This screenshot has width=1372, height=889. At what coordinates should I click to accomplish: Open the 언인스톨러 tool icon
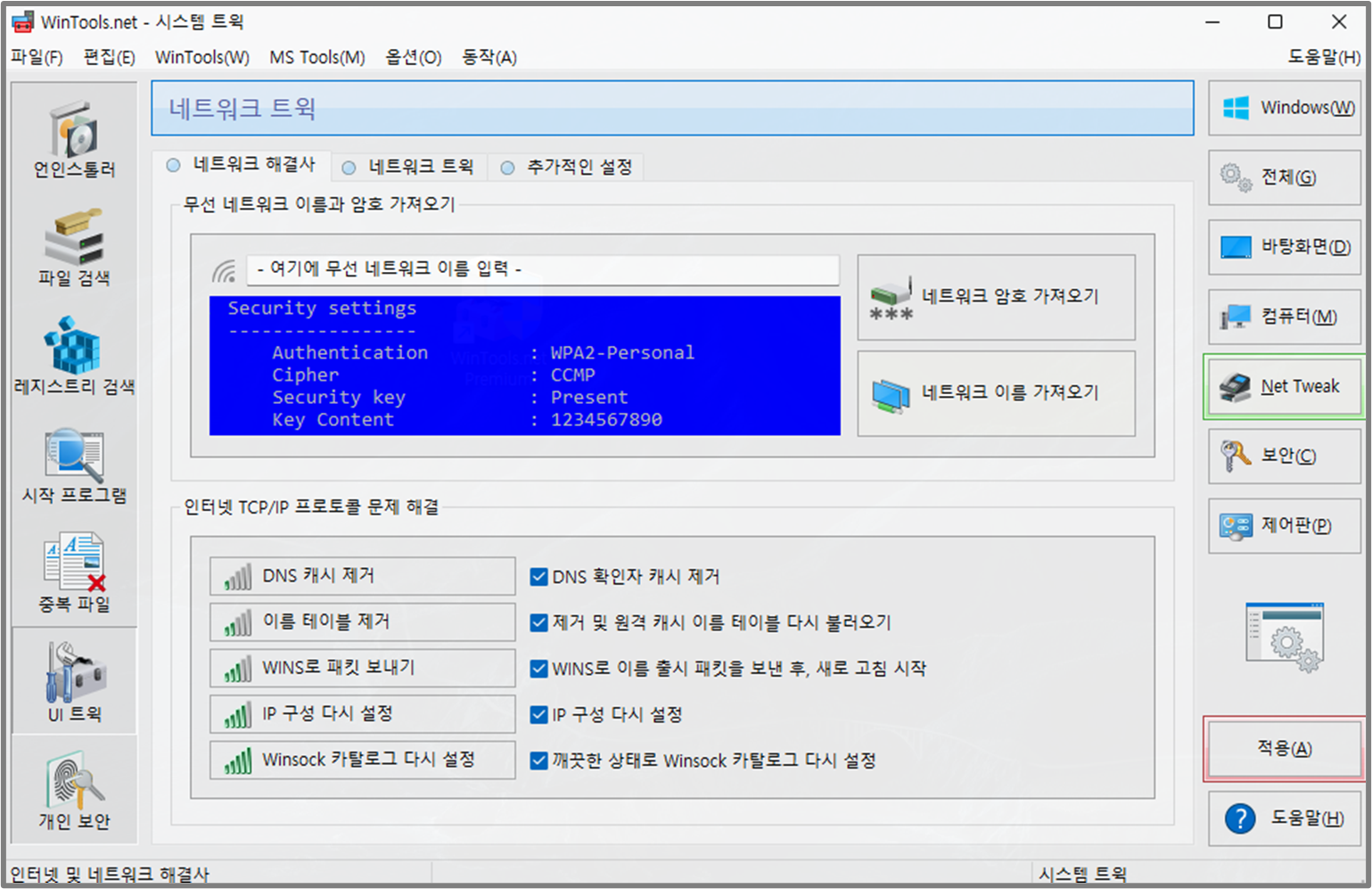(74, 130)
